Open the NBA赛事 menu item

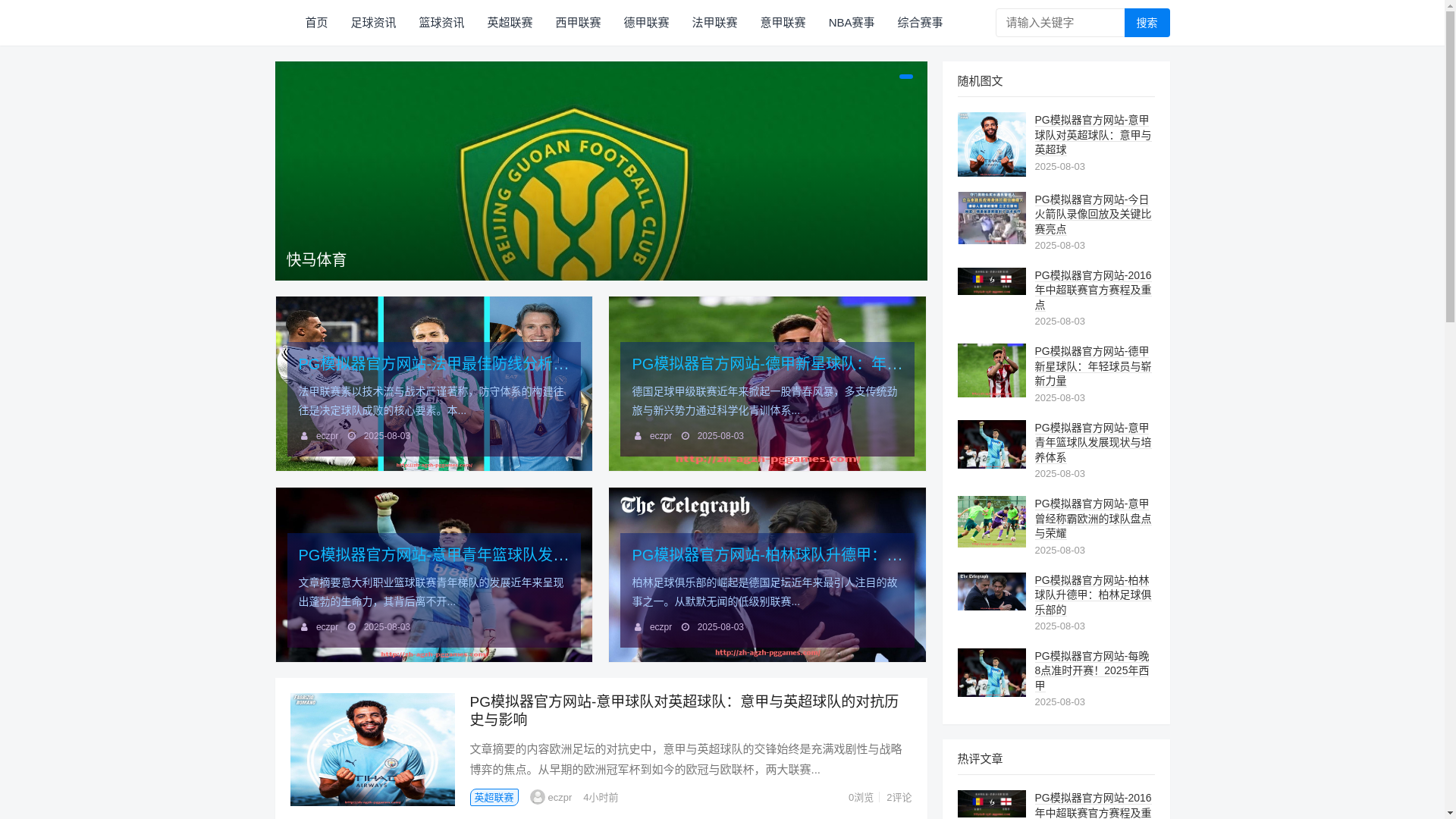pos(852,23)
